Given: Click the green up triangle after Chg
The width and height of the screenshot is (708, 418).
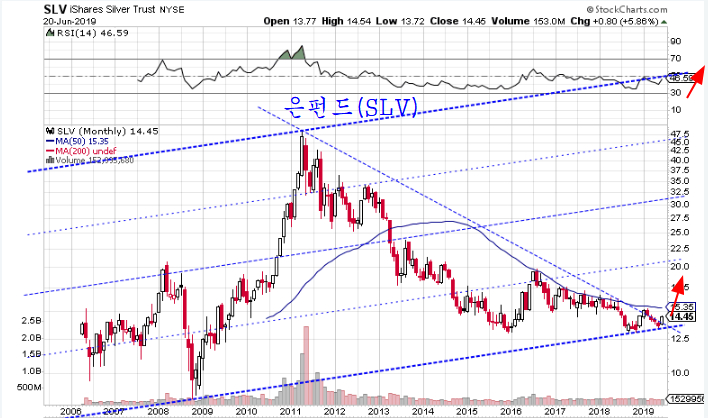Looking at the screenshot, I should pos(664,21).
